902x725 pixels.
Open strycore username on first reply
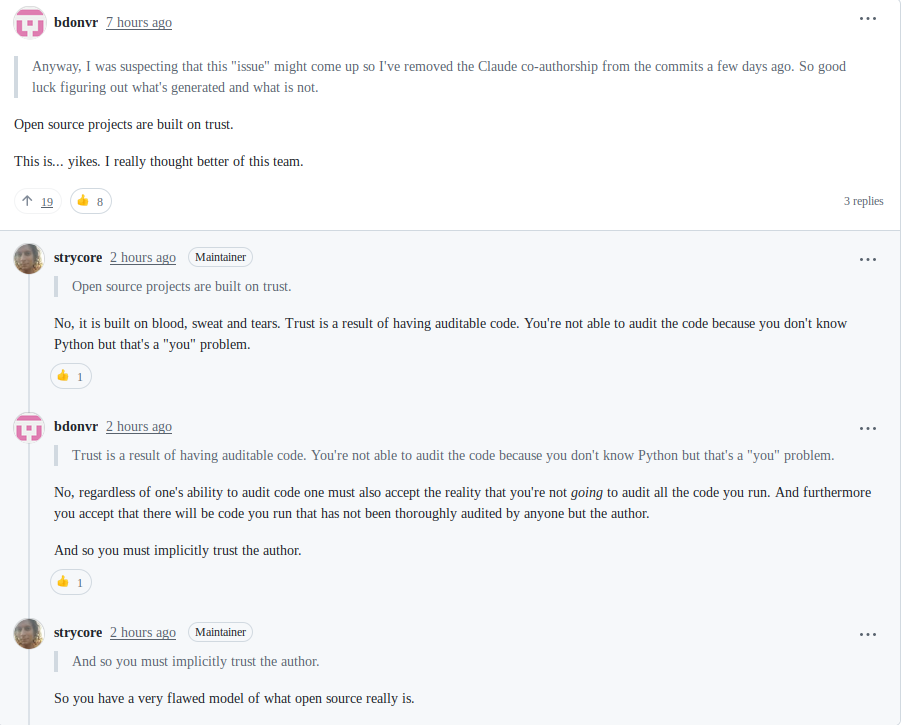pyautogui.click(x=78, y=257)
